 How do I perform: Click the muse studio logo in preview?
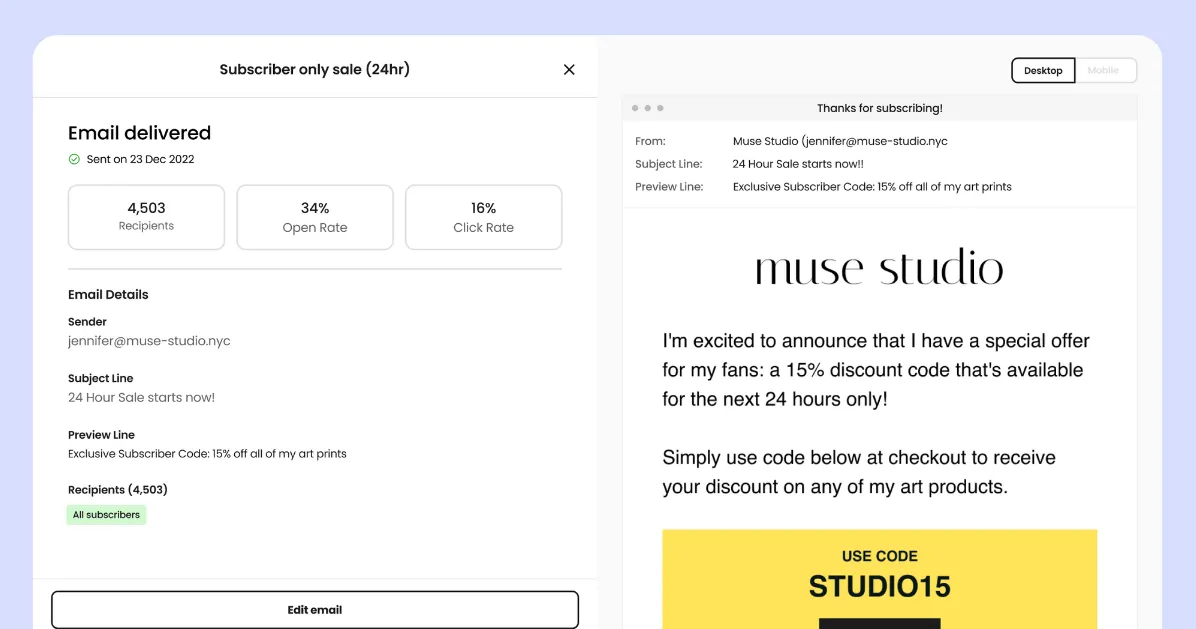(x=879, y=267)
